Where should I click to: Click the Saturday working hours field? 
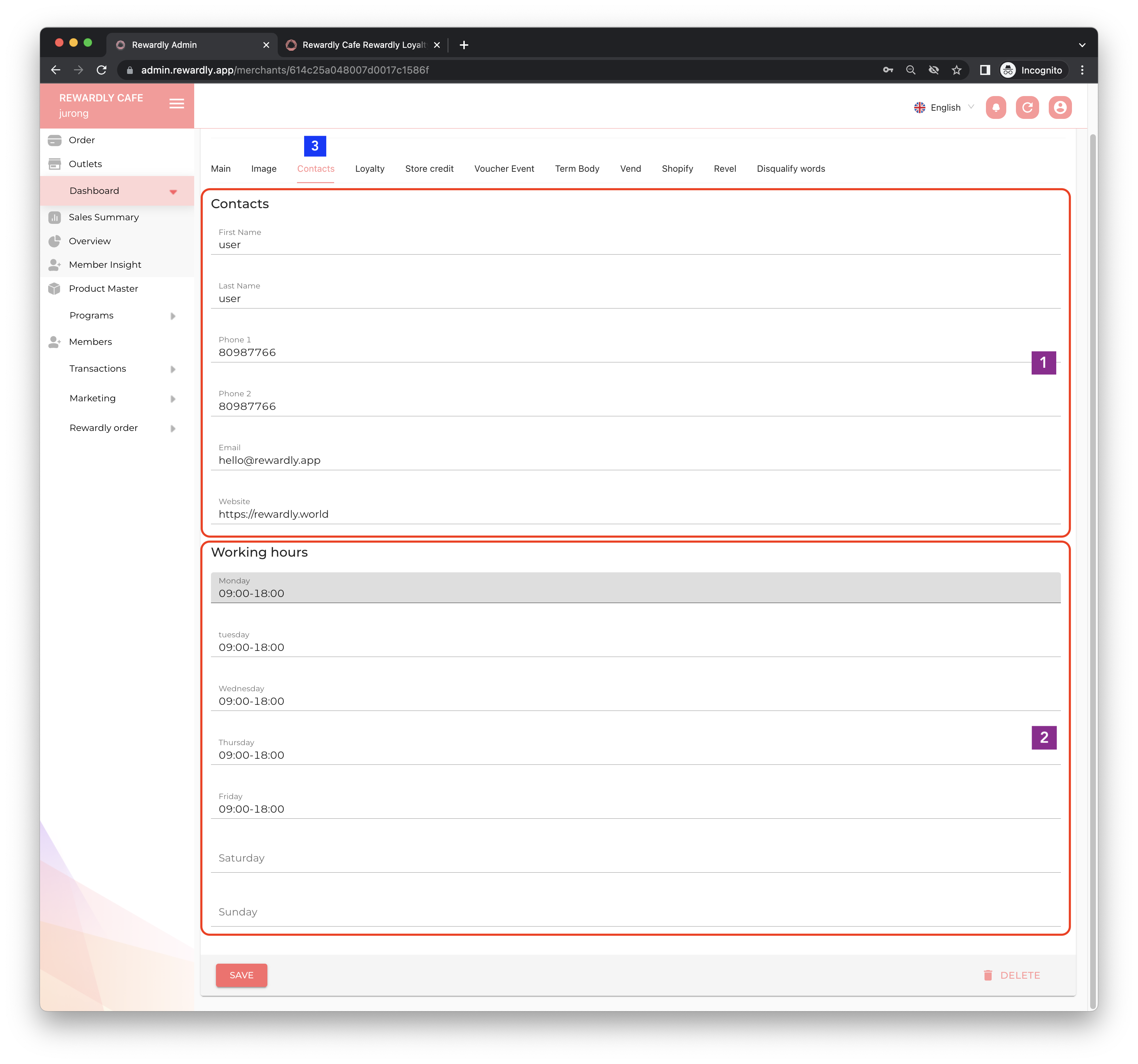(635, 858)
